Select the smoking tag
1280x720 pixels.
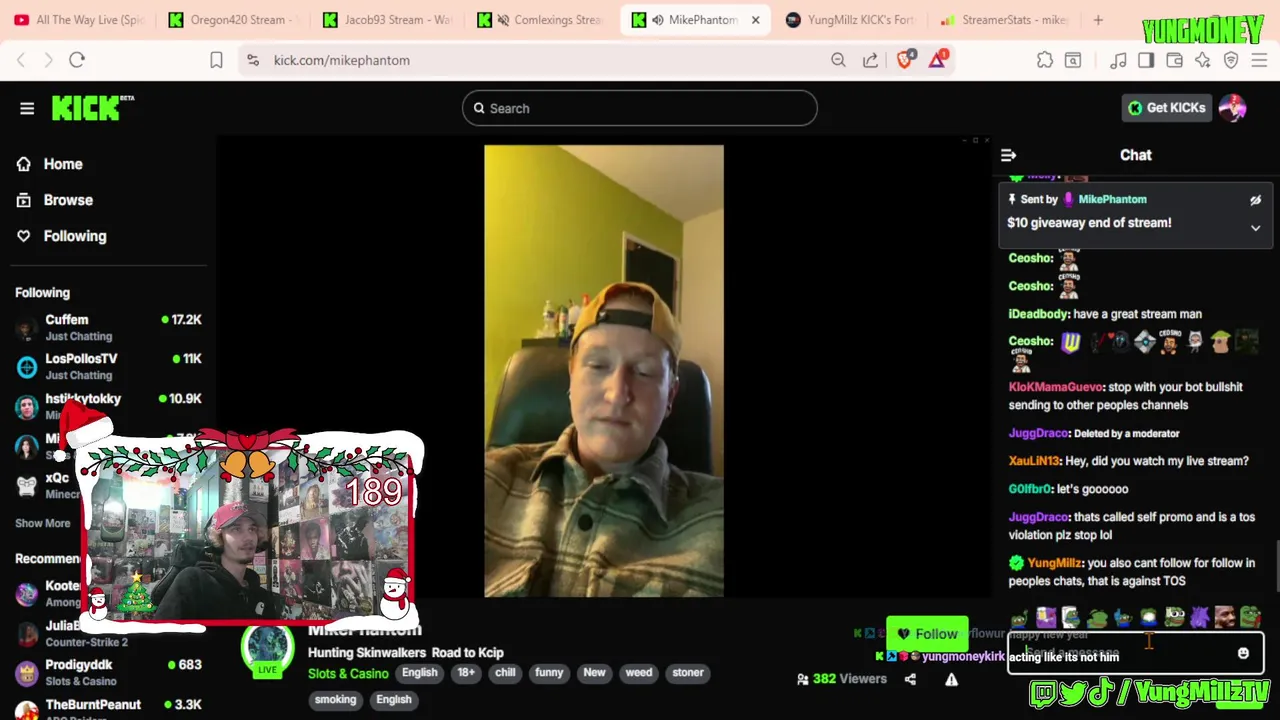[335, 700]
